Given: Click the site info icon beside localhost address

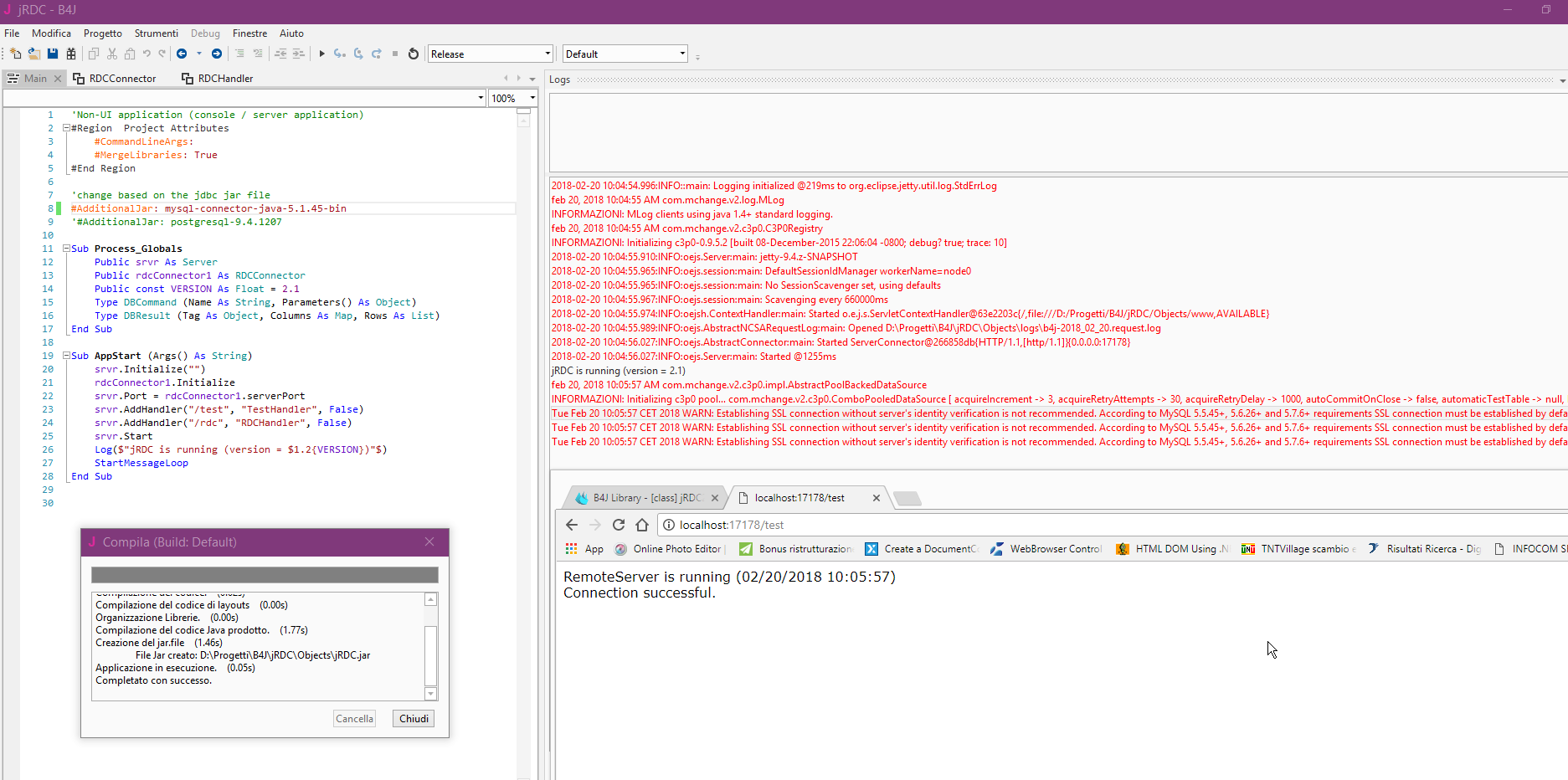Looking at the screenshot, I should tap(670, 525).
